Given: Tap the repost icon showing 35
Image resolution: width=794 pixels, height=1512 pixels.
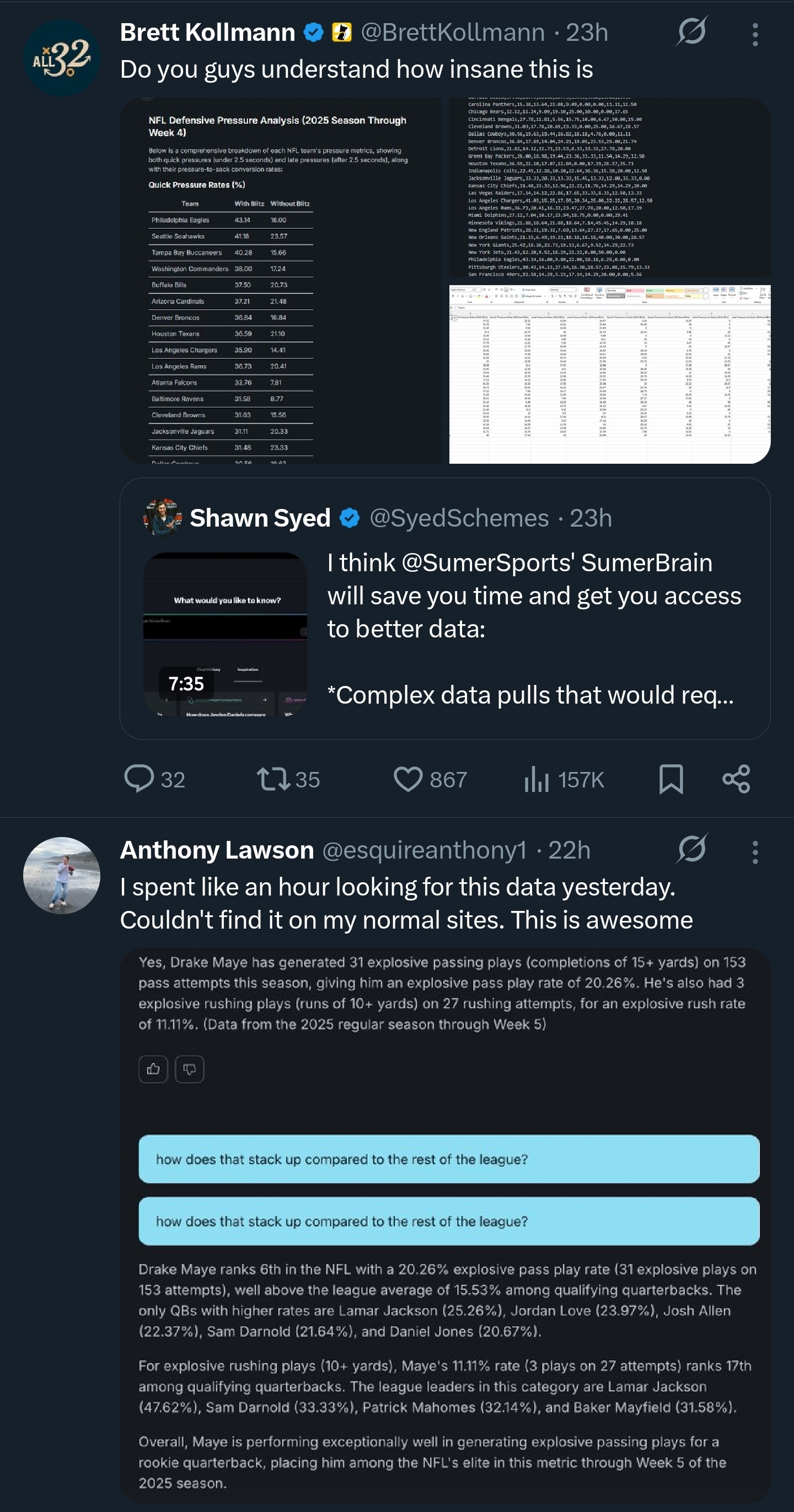Looking at the screenshot, I should [273, 779].
